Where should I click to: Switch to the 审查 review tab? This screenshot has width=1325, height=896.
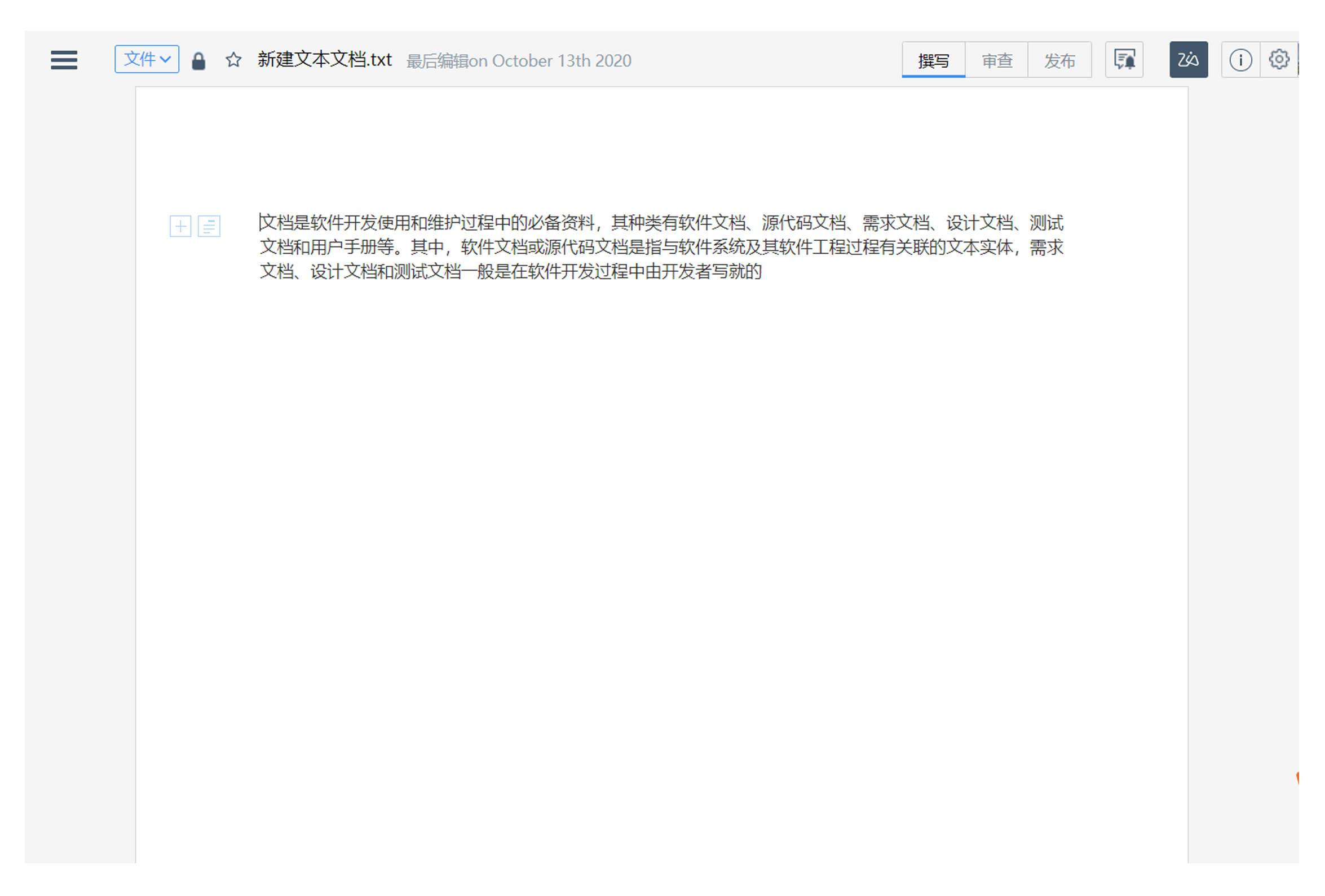[x=996, y=60]
